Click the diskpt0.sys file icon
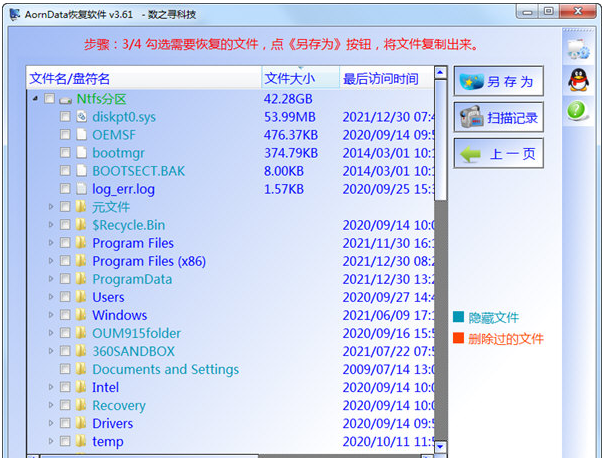Viewport: 603px width, 458px height. coord(82,117)
